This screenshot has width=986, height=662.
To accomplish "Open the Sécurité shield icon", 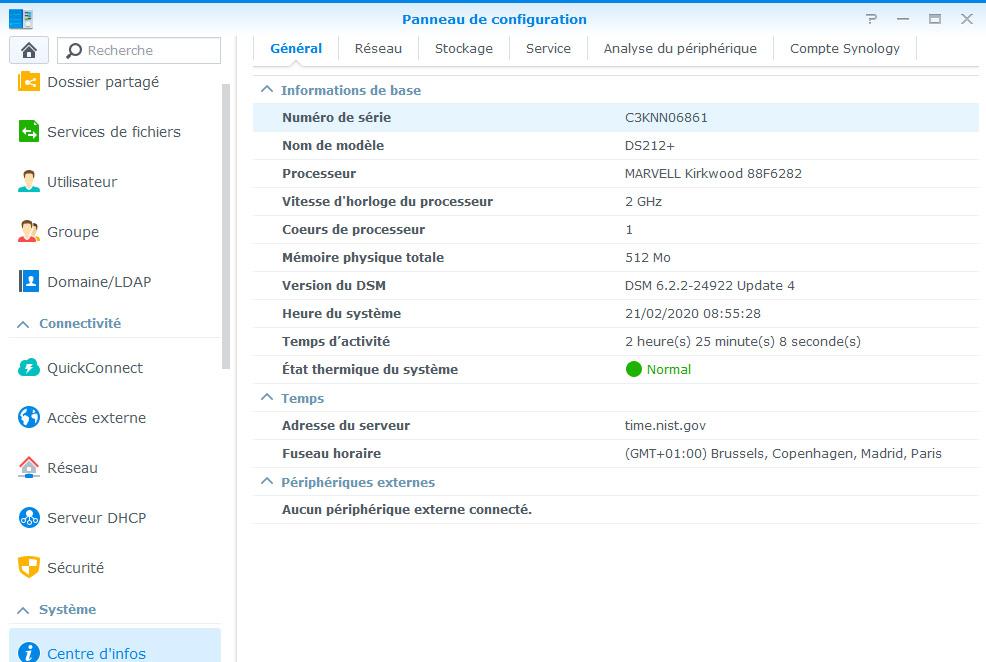I will pos(29,568).
